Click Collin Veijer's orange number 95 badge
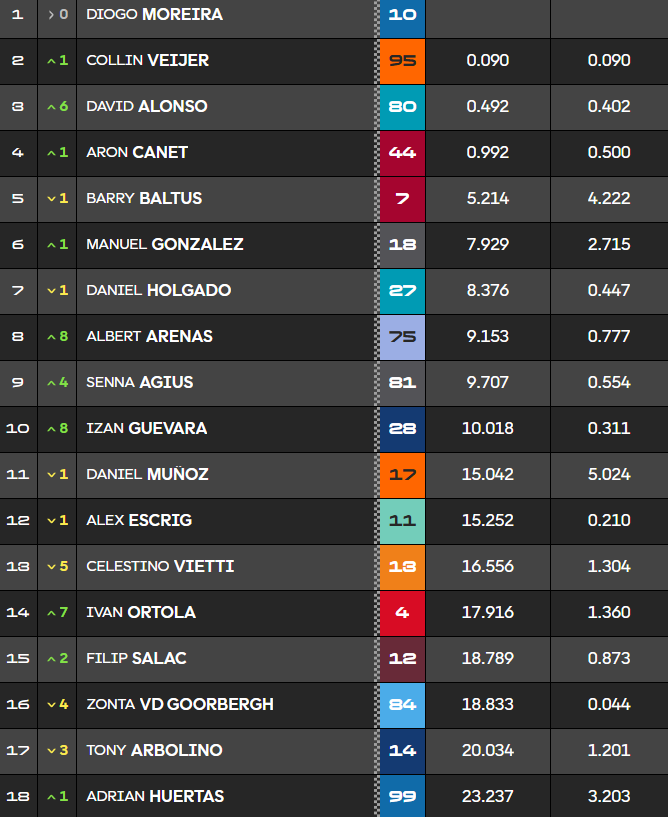 (402, 61)
